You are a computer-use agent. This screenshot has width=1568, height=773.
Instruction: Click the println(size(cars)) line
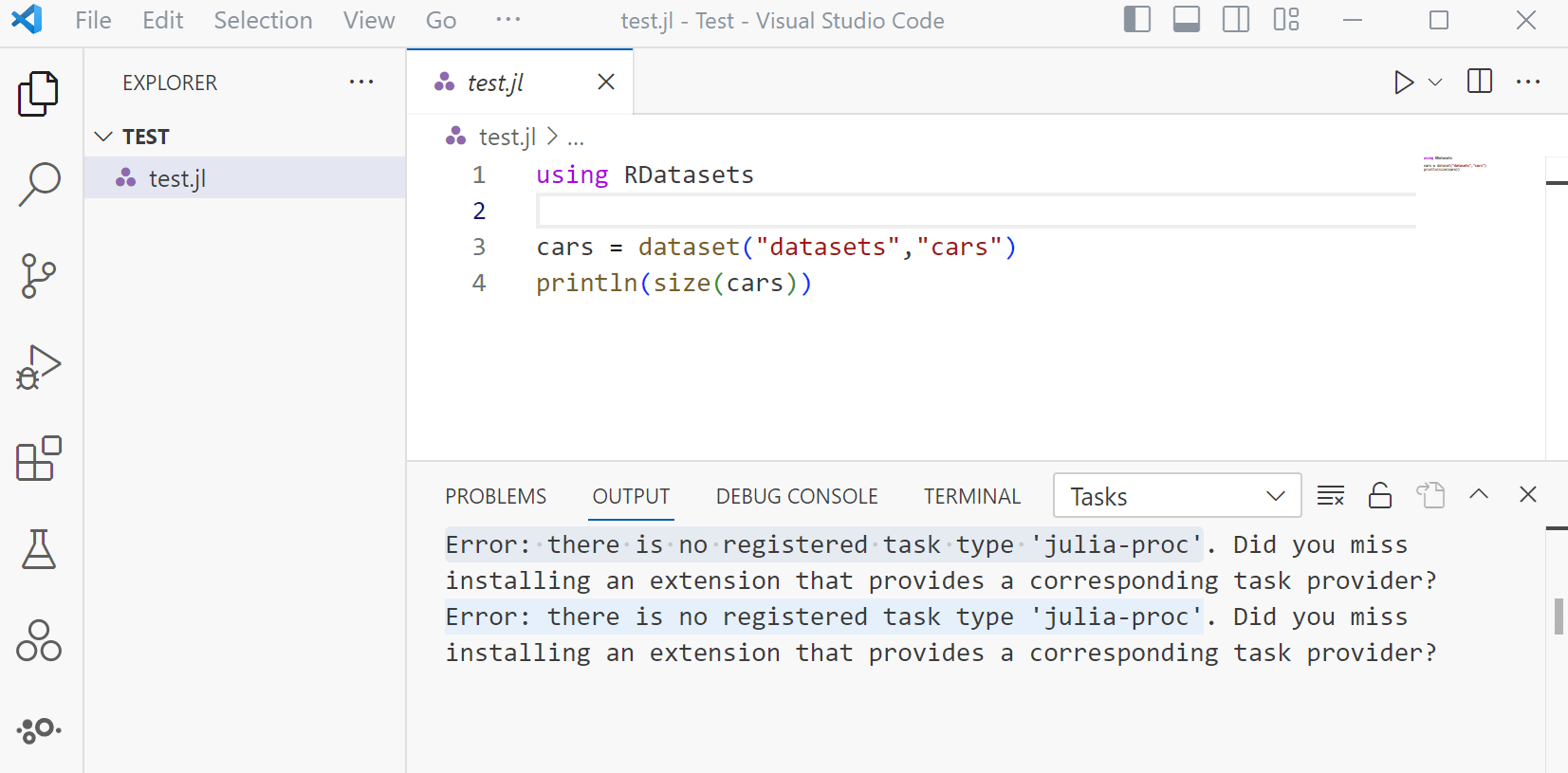pos(674,283)
